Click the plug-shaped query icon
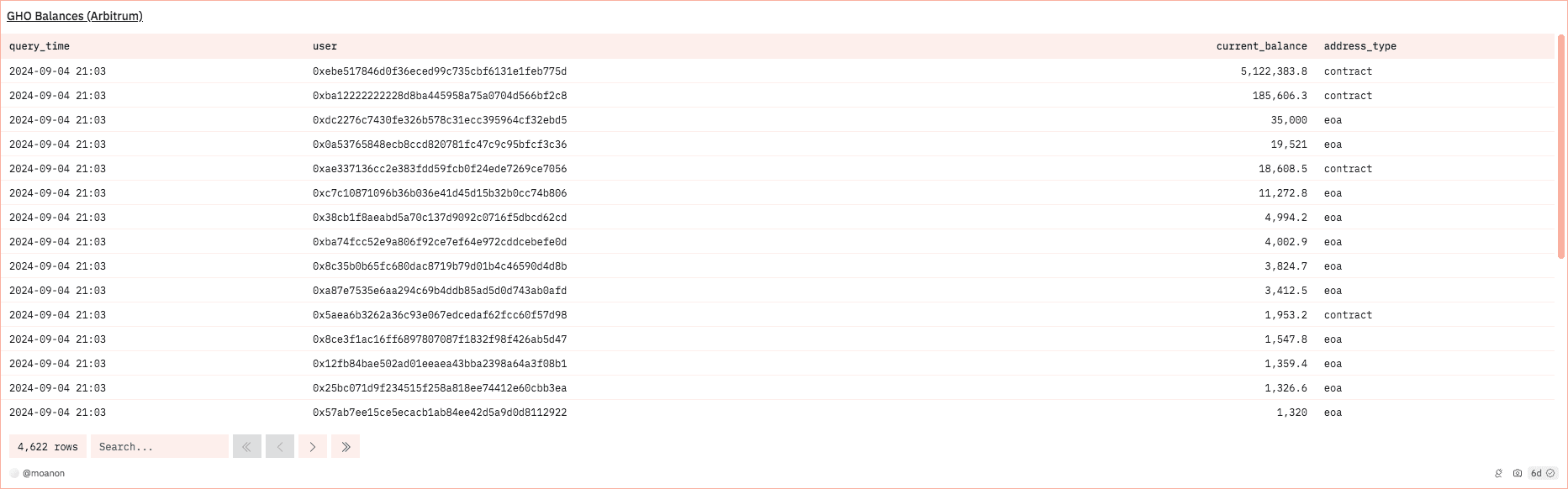The height and width of the screenshot is (489, 1568). point(1499,473)
